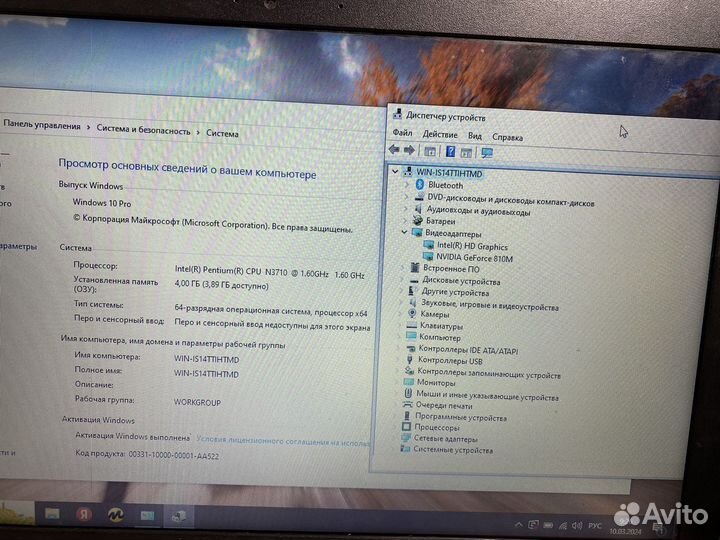The height and width of the screenshot is (540, 720).
Task: Select Intel(R) HD Graphics device
Action: click(472, 246)
